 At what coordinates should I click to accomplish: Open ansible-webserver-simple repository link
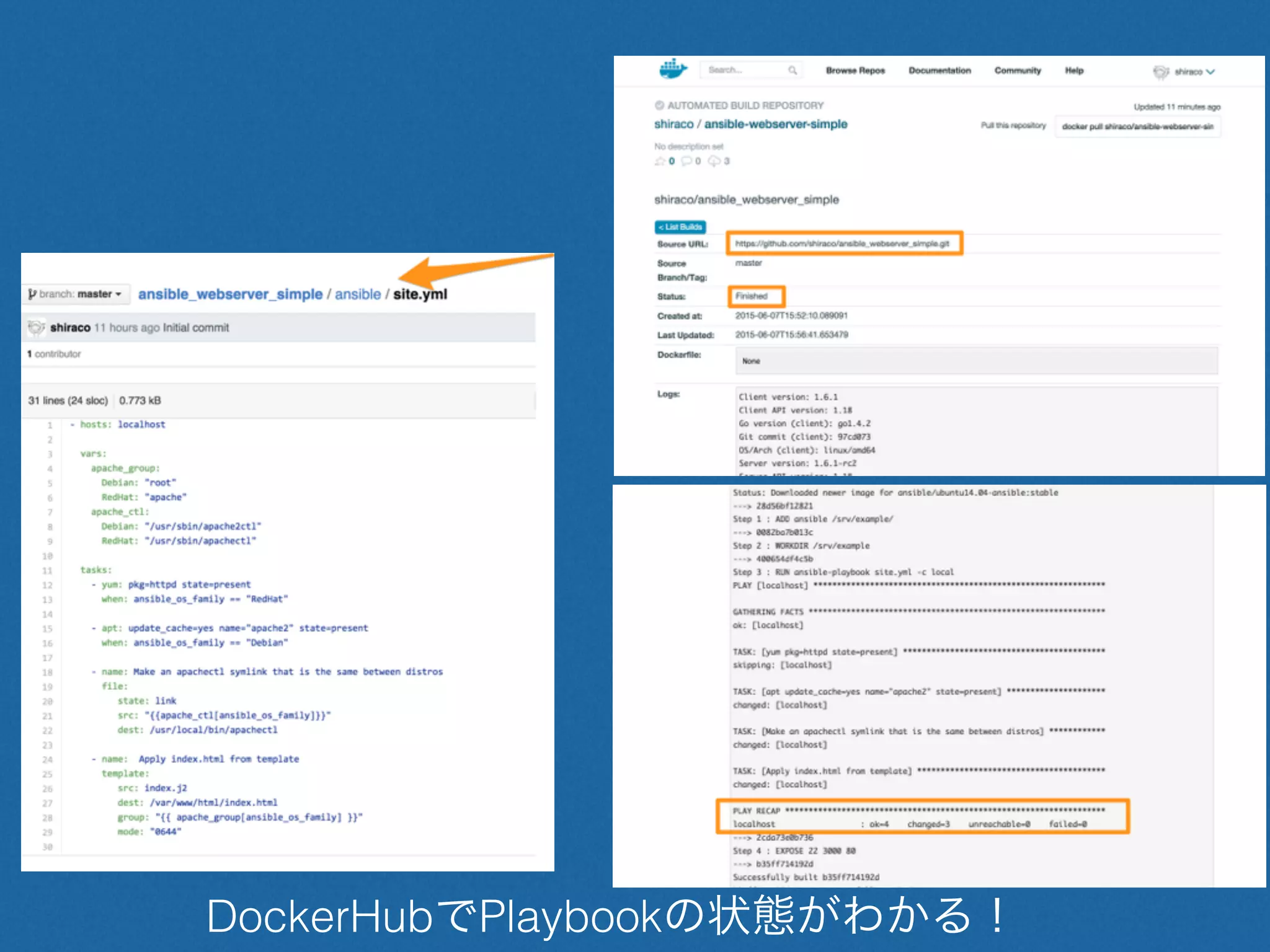(x=775, y=124)
